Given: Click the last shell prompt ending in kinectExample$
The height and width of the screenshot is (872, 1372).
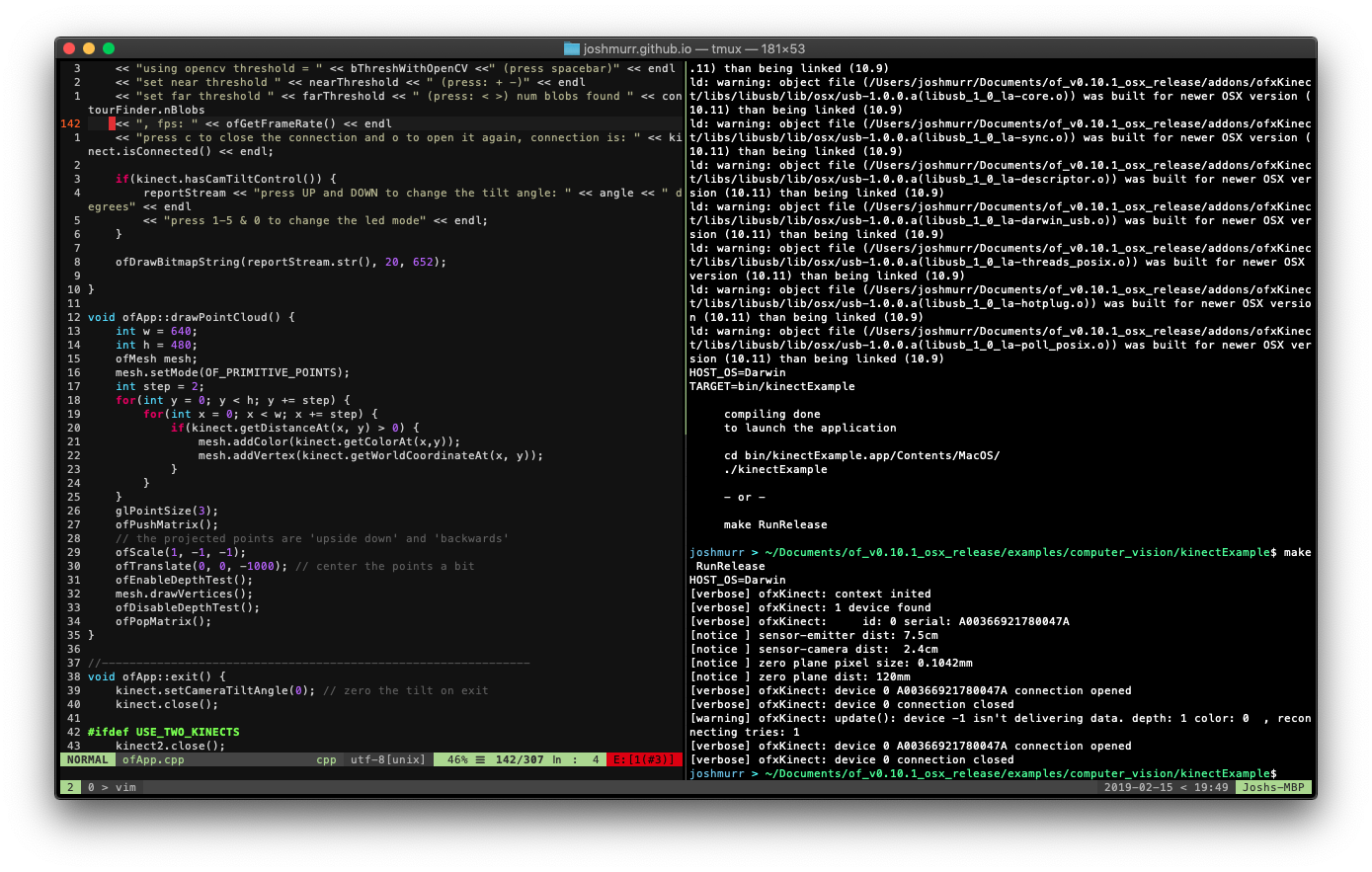Looking at the screenshot, I should coord(983,773).
